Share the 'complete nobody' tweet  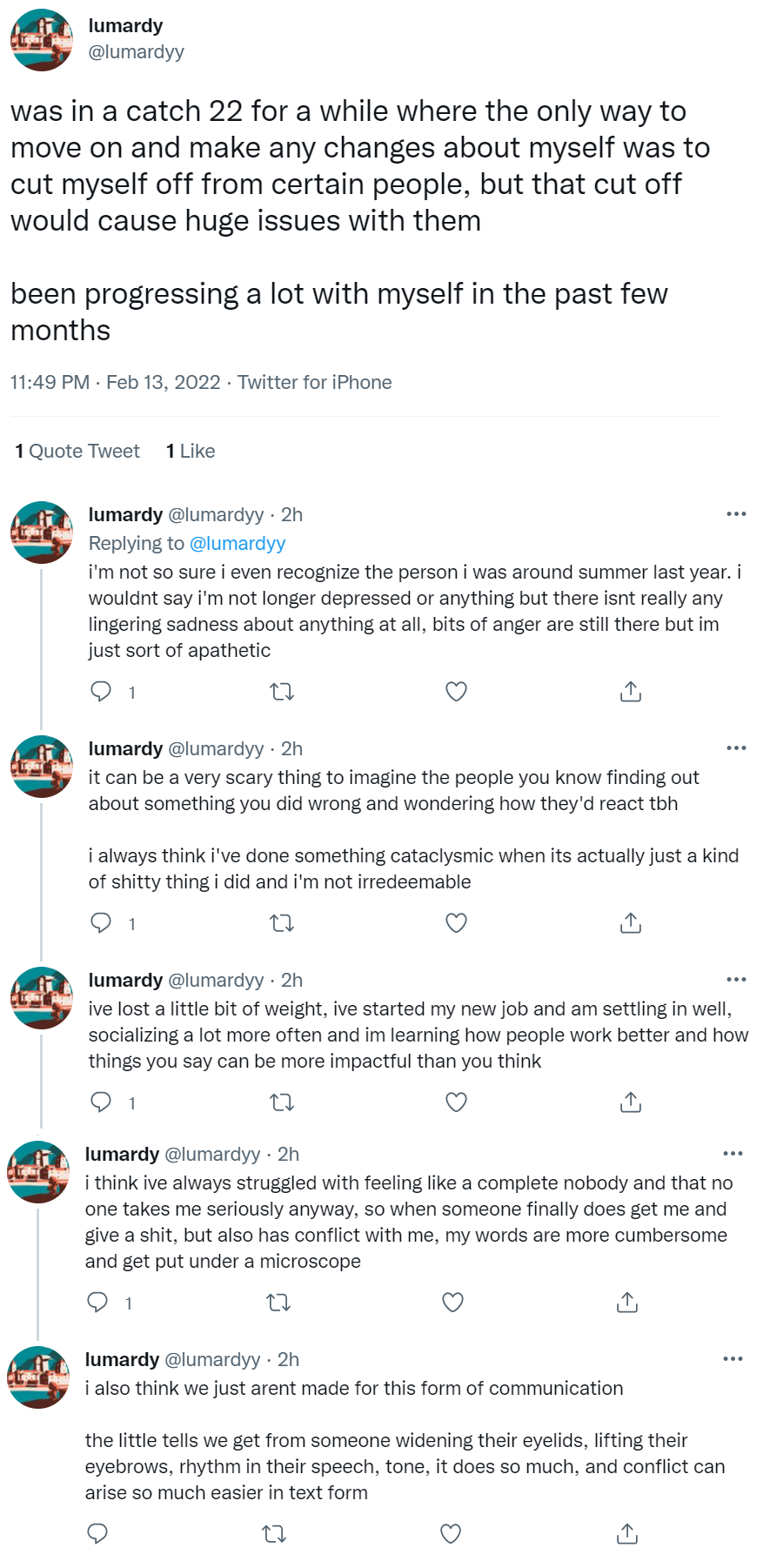click(626, 1303)
